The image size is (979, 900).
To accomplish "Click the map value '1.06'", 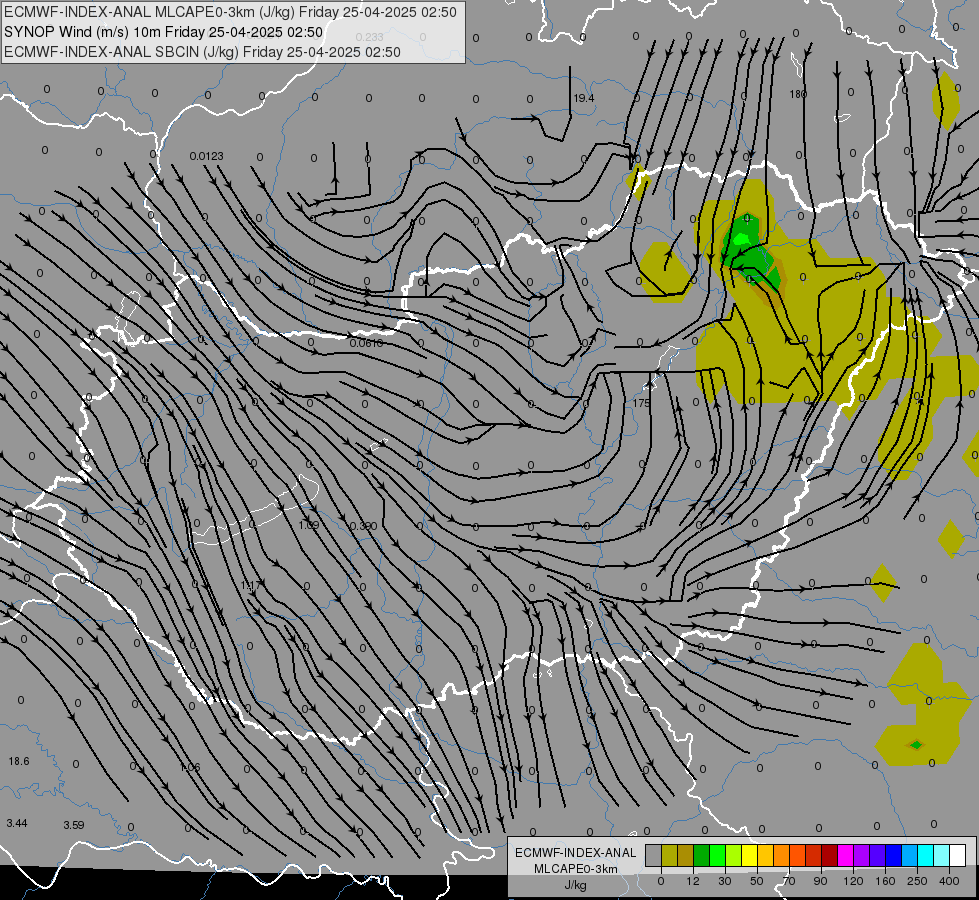I will (x=190, y=767).
